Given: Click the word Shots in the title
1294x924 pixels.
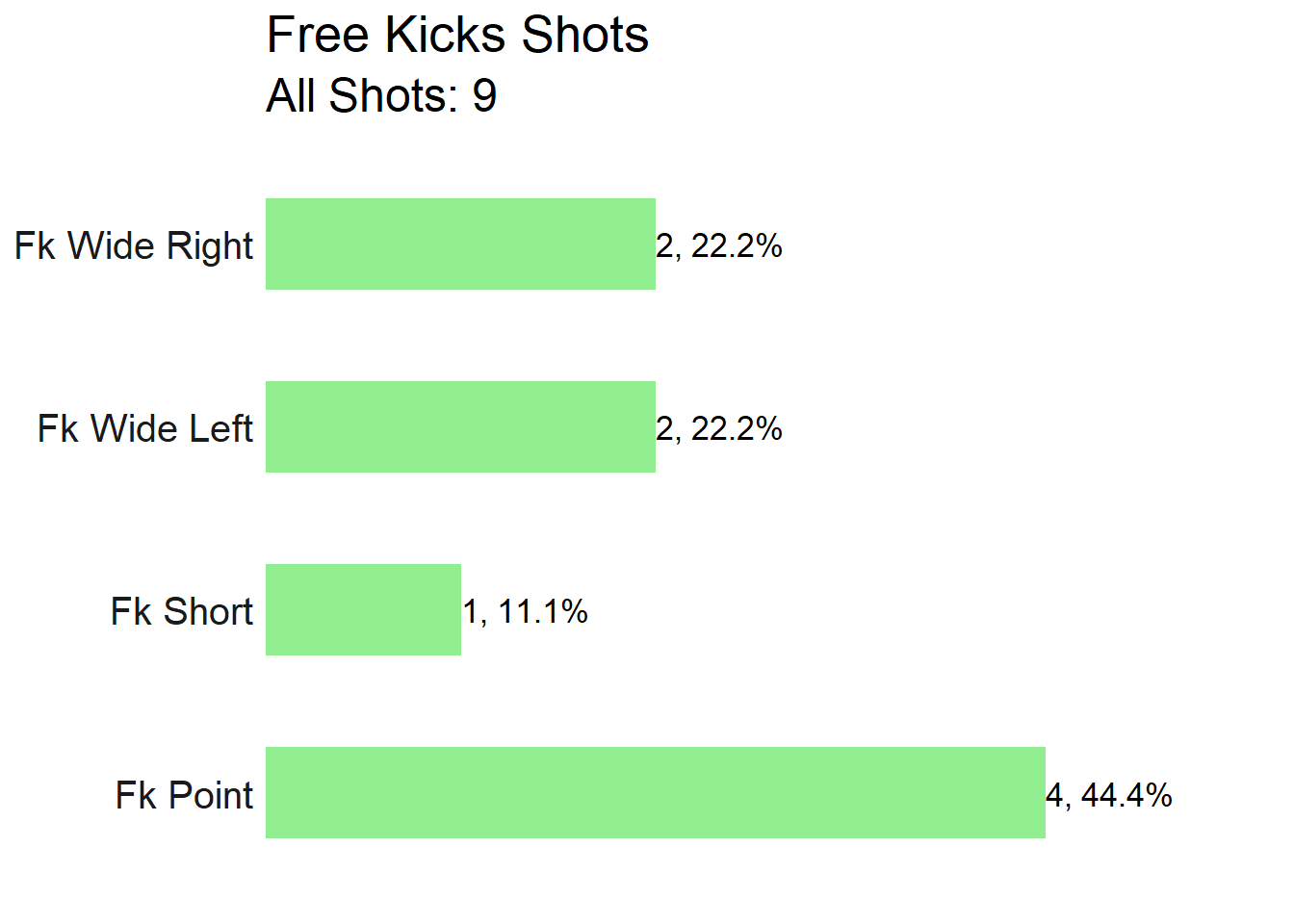Looking at the screenshot, I should click(584, 36).
